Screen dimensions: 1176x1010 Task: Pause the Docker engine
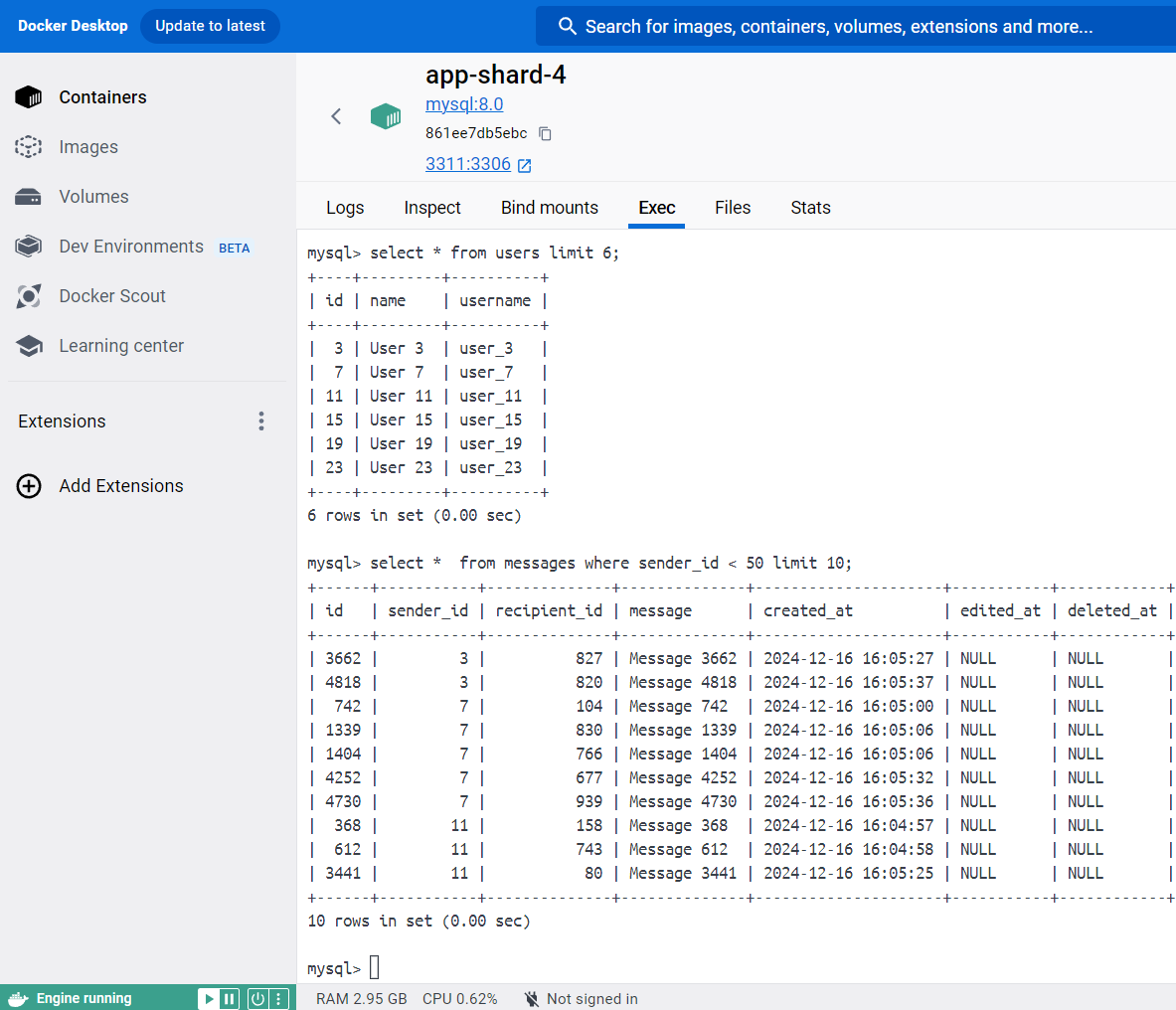tap(229, 999)
